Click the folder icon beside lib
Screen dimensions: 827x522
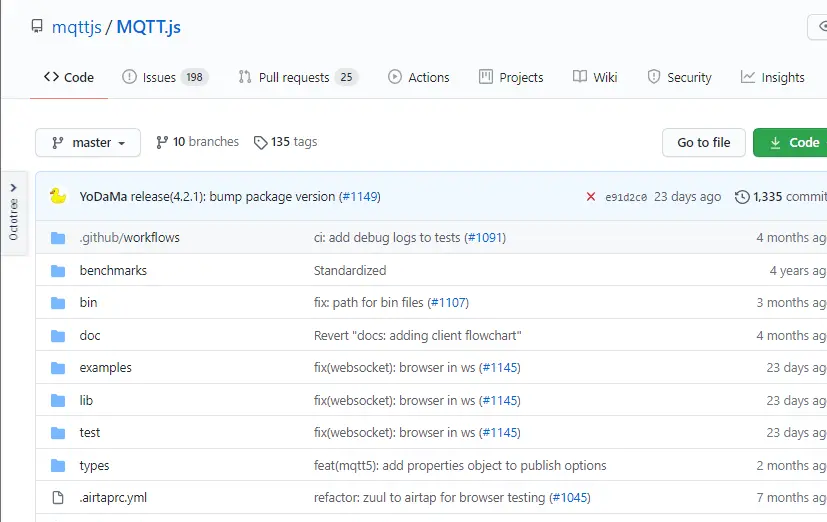[58, 401]
